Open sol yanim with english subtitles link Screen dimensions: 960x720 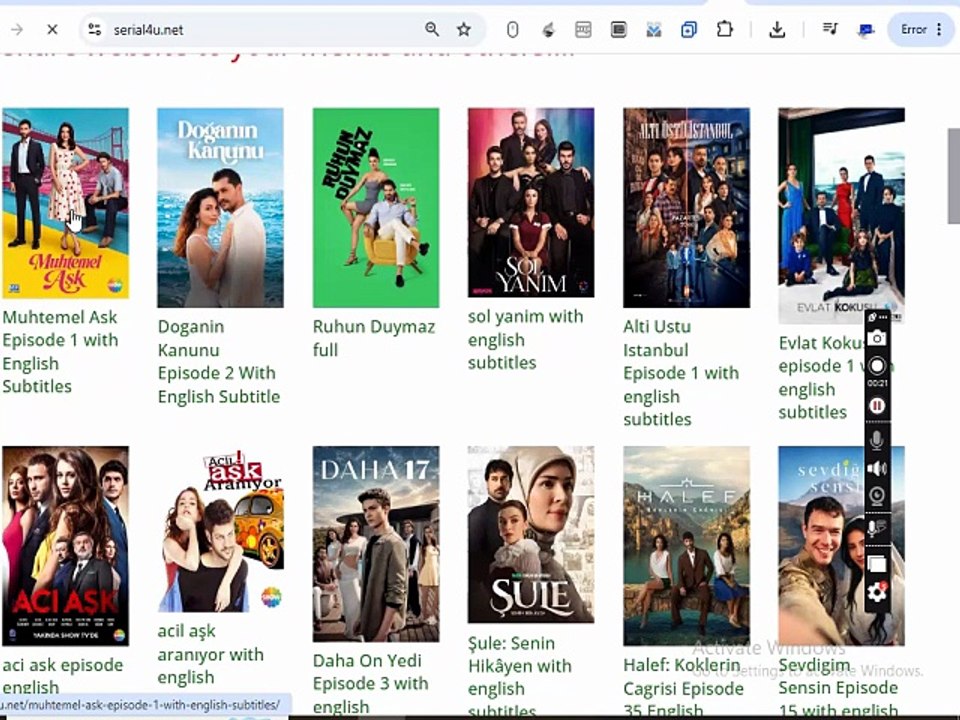click(525, 339)
